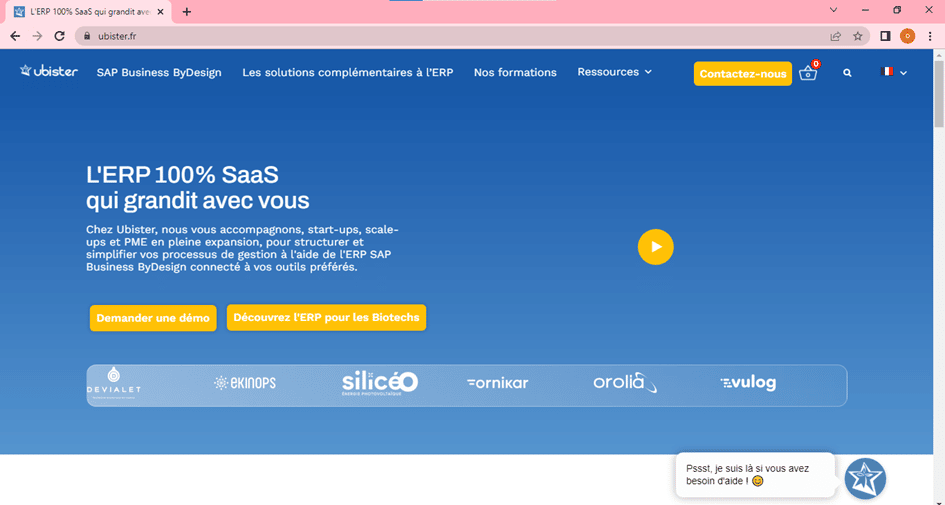945x505 pixels.
Task: Reload the page using the refresh icon
Action: click(x=59, y=36)
